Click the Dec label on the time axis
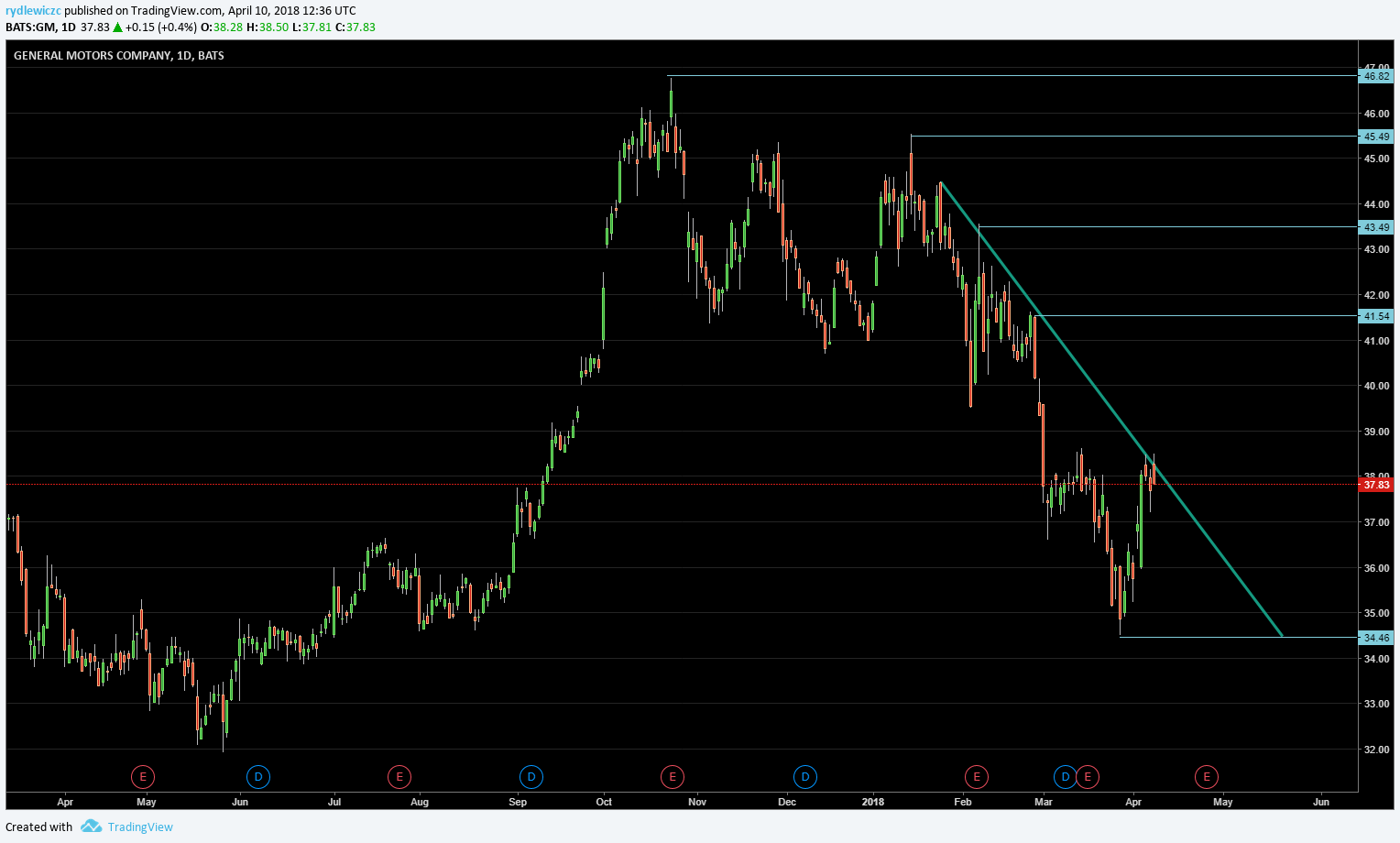This screenshot has height=843, width=1400. (x=787, y=802)
